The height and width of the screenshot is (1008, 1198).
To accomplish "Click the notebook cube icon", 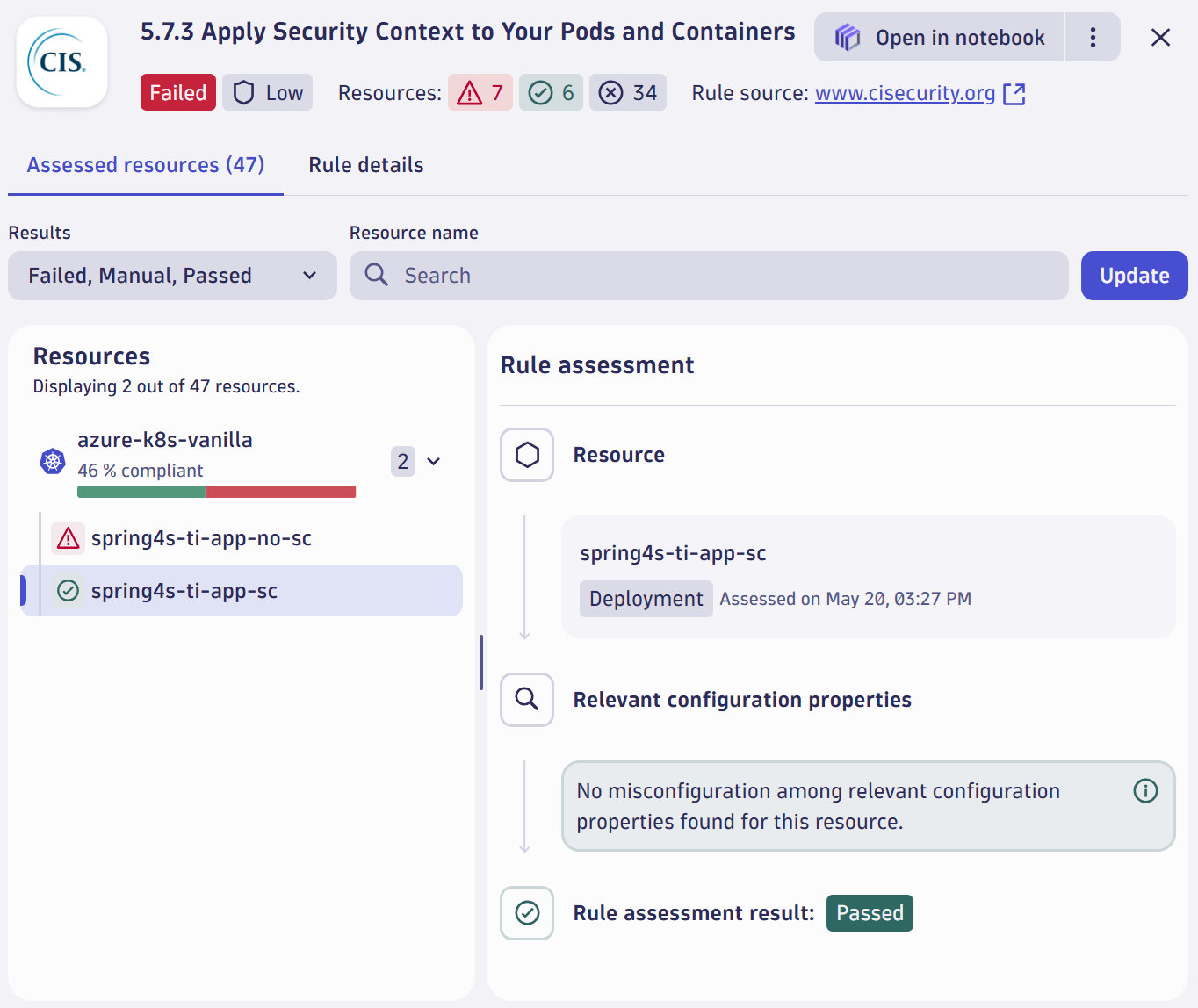I will (846, 37).
